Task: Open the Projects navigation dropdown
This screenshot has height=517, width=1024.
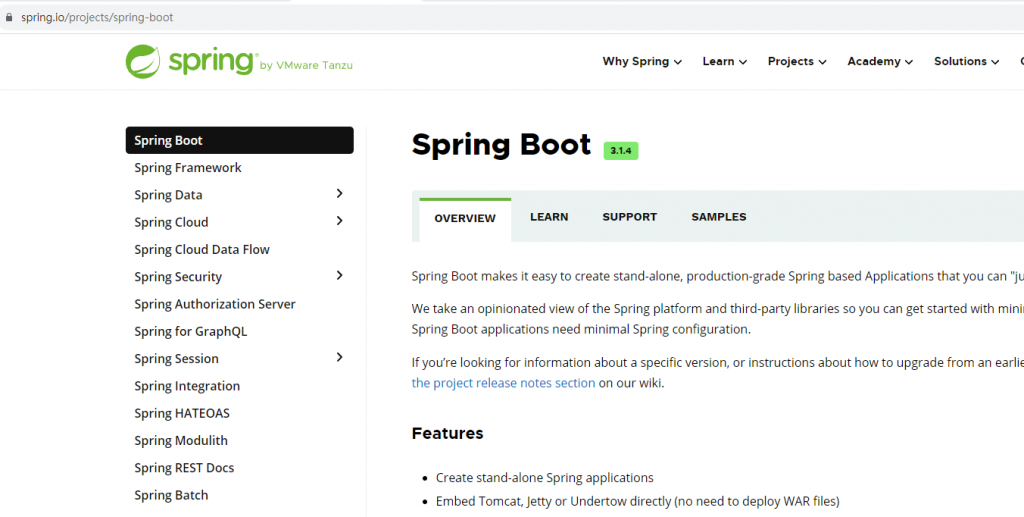Action: (x=797, y=61)
